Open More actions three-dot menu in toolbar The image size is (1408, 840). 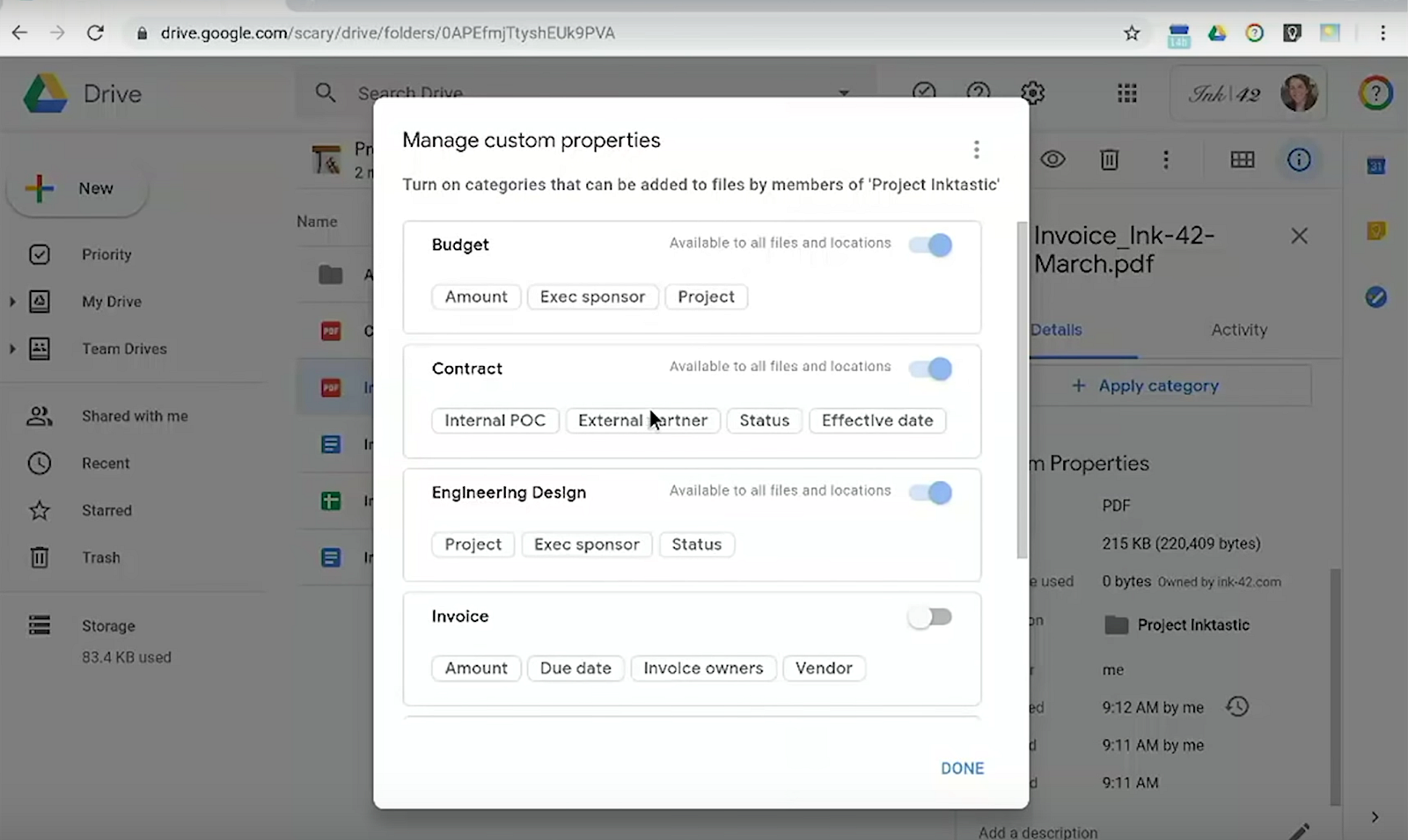pyautogui.click(x=1166, y=159)
